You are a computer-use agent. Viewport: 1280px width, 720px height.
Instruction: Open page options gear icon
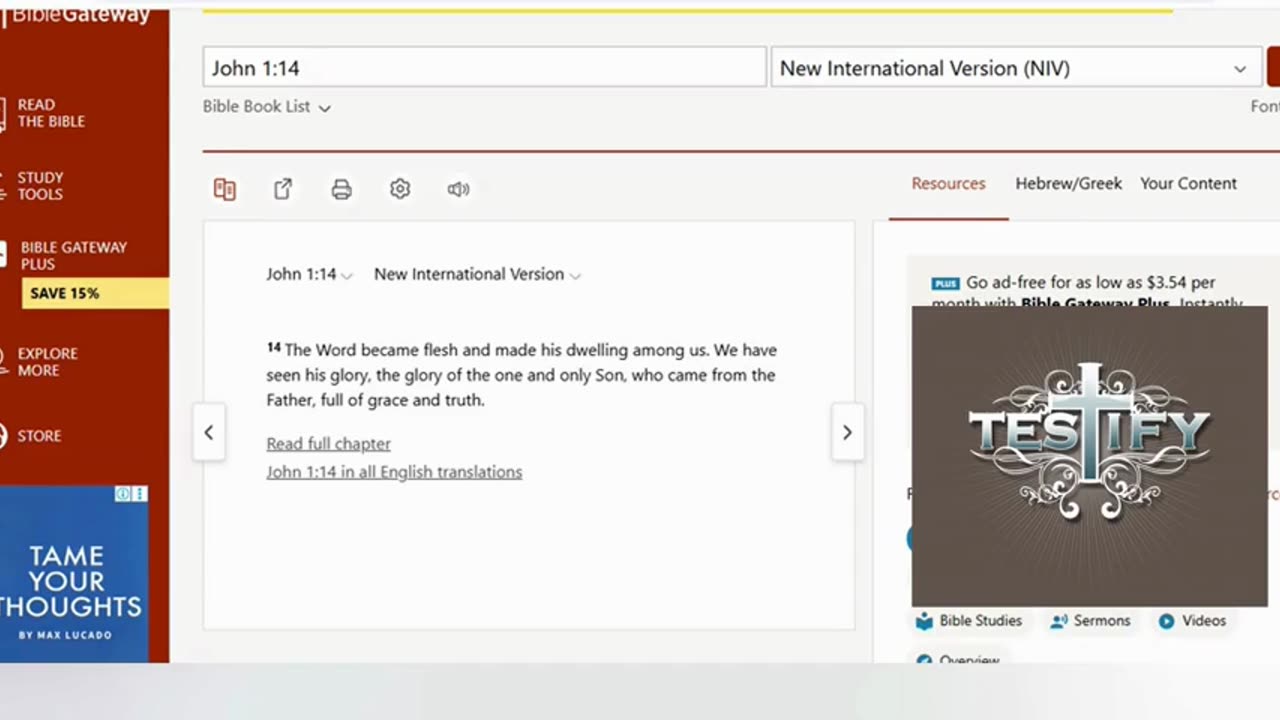400,189
